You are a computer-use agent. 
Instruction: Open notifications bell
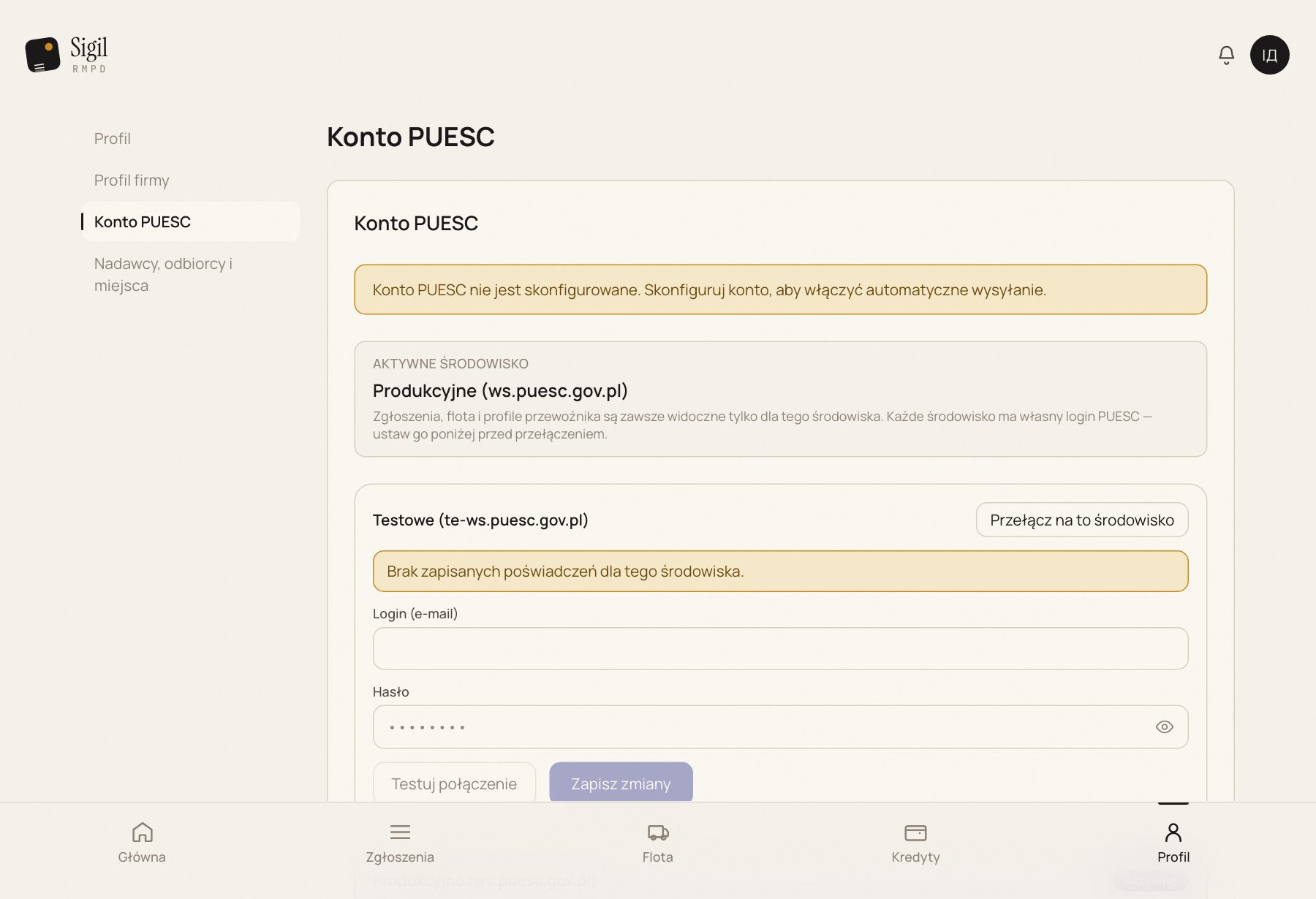point(1226,55)
